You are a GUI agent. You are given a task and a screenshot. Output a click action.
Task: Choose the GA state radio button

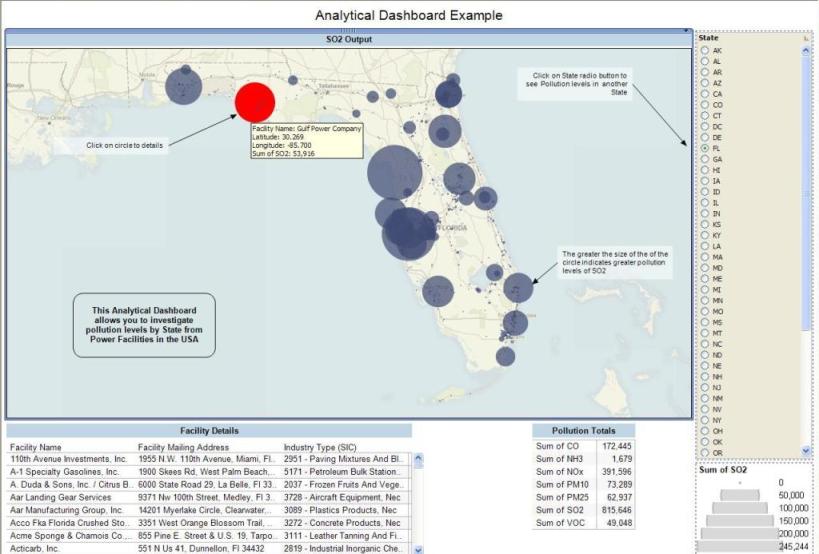tap(705, 159)
